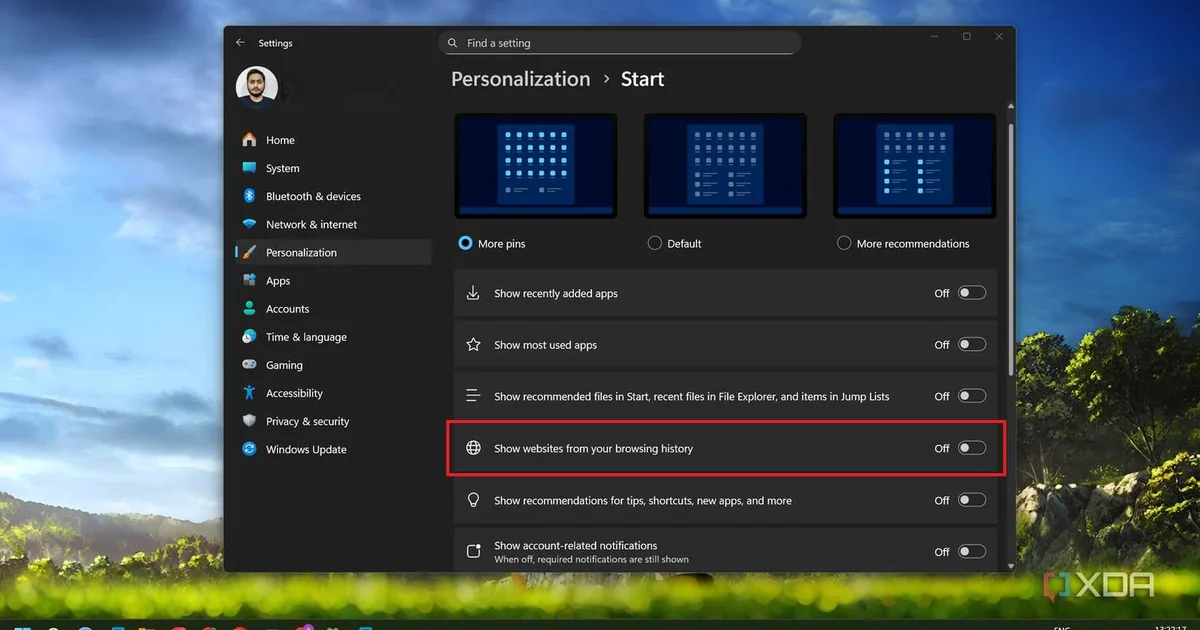Go to Personalization via the breadcrumb

click(521, 79)
